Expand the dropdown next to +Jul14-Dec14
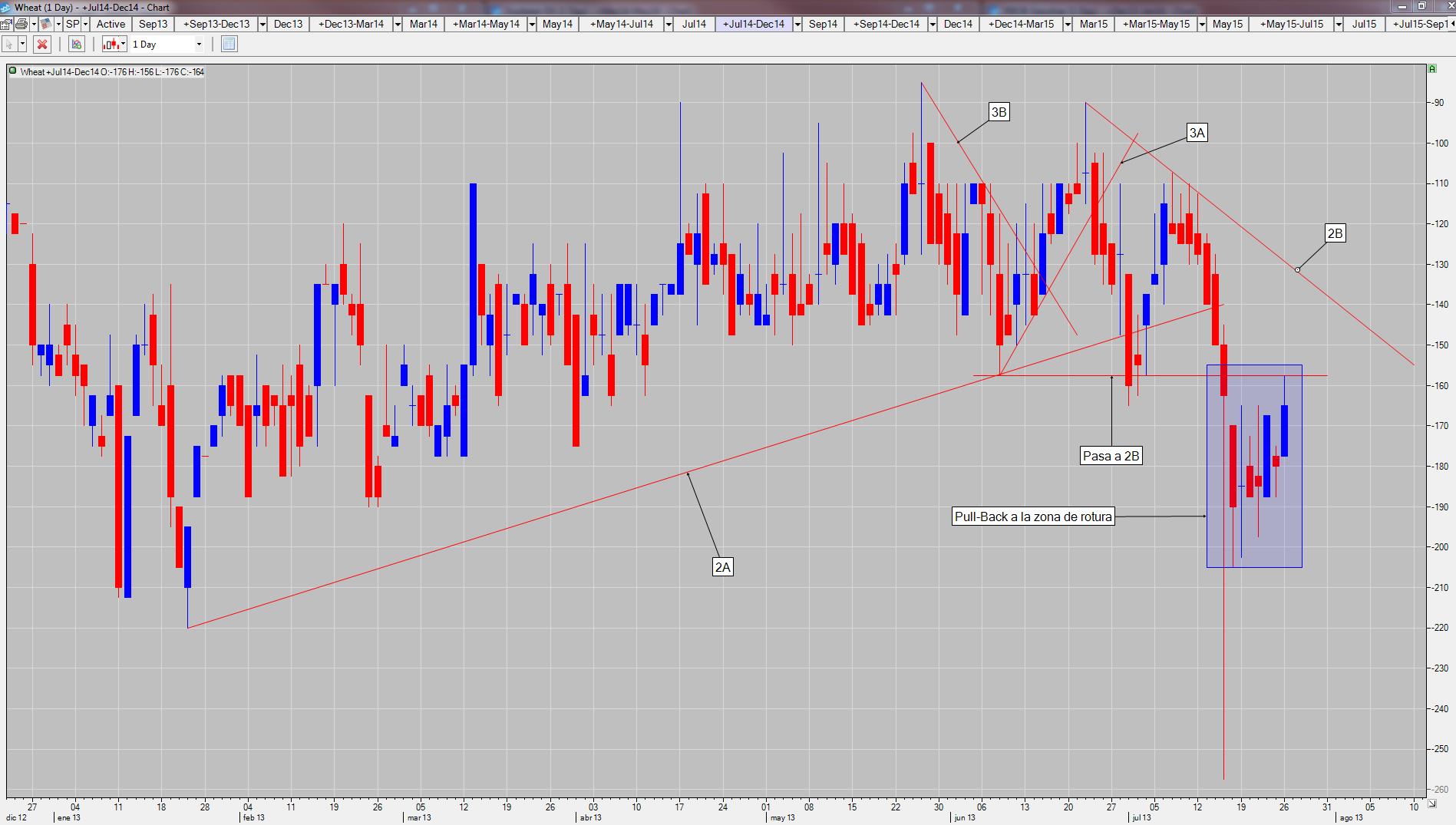This screenshot has width=1456, height=825. [797, 24]
